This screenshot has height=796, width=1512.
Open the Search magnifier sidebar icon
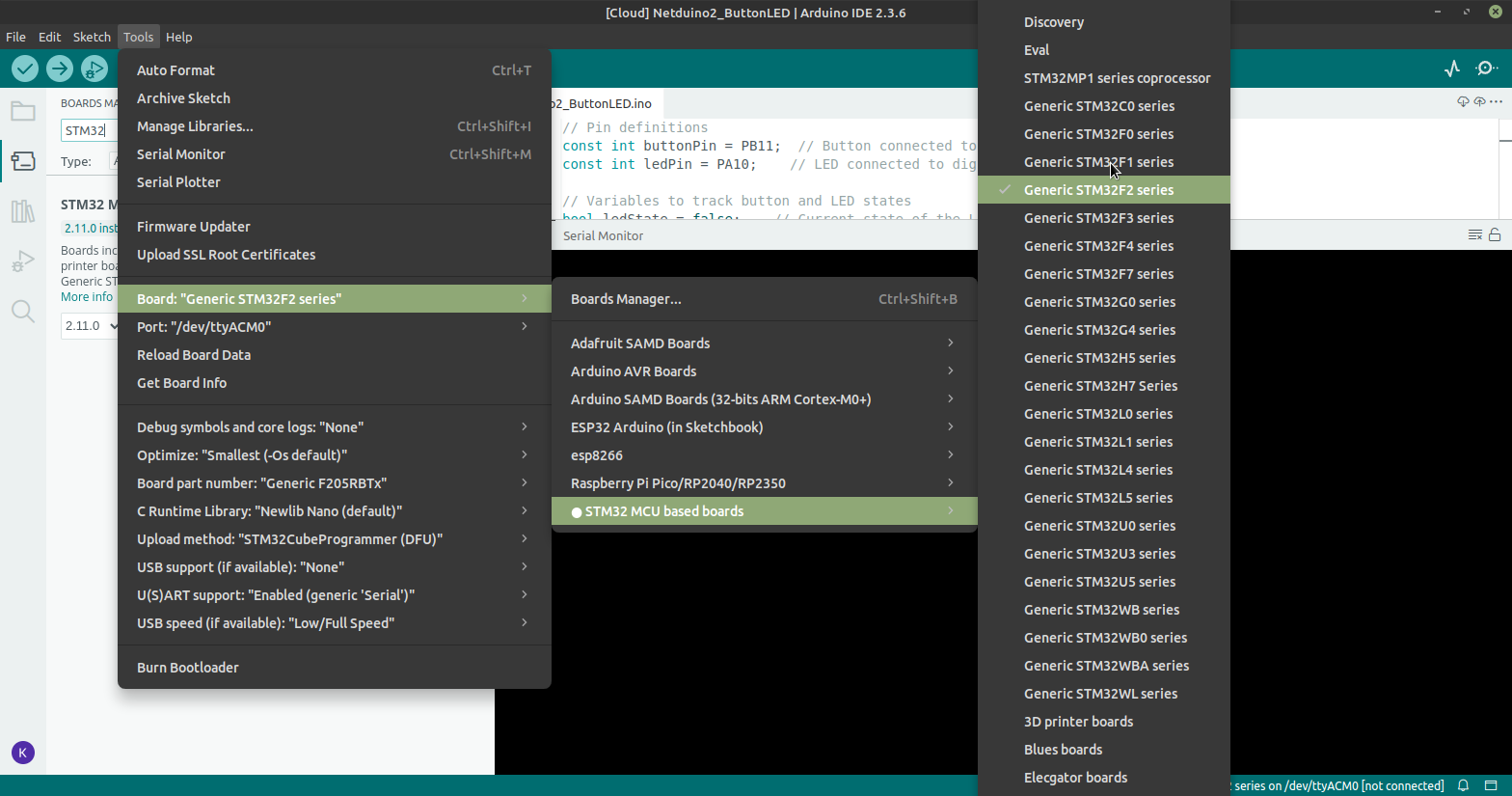pyautogui.click(x=23, y=311)
